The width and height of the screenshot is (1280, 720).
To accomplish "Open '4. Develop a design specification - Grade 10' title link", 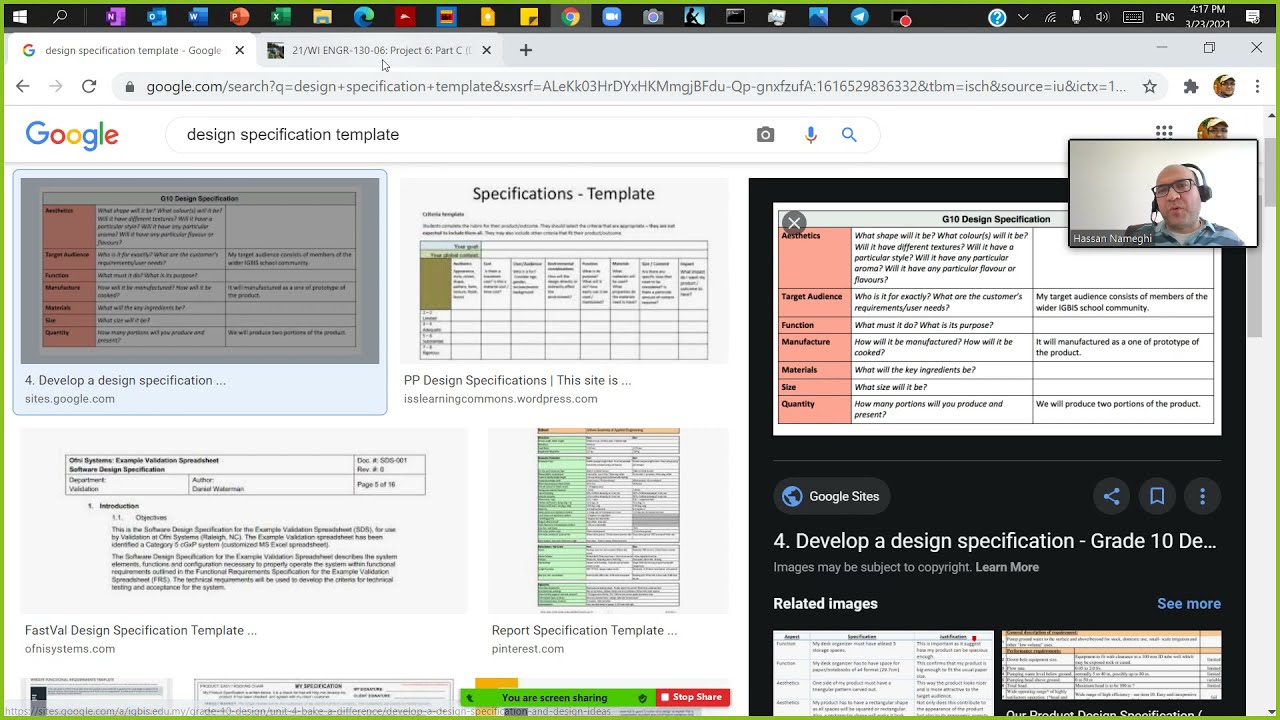I will 995,541.
